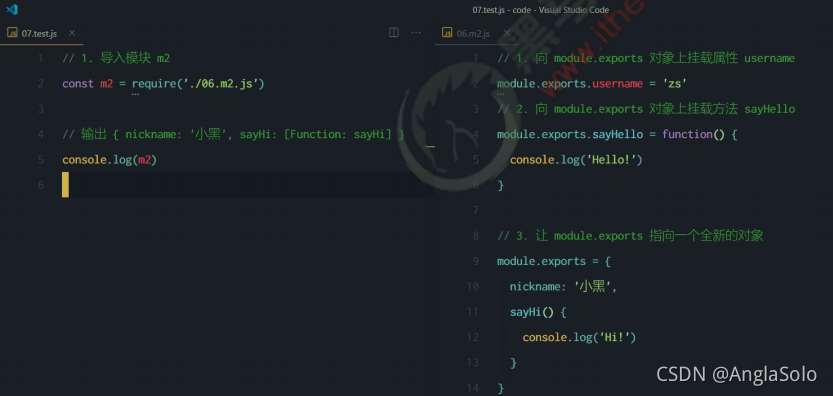833x396 pixels.
Task: Place cursor on empty line 6 in 07.test.js
Action: pyautogui.click(x=248, y=185)
